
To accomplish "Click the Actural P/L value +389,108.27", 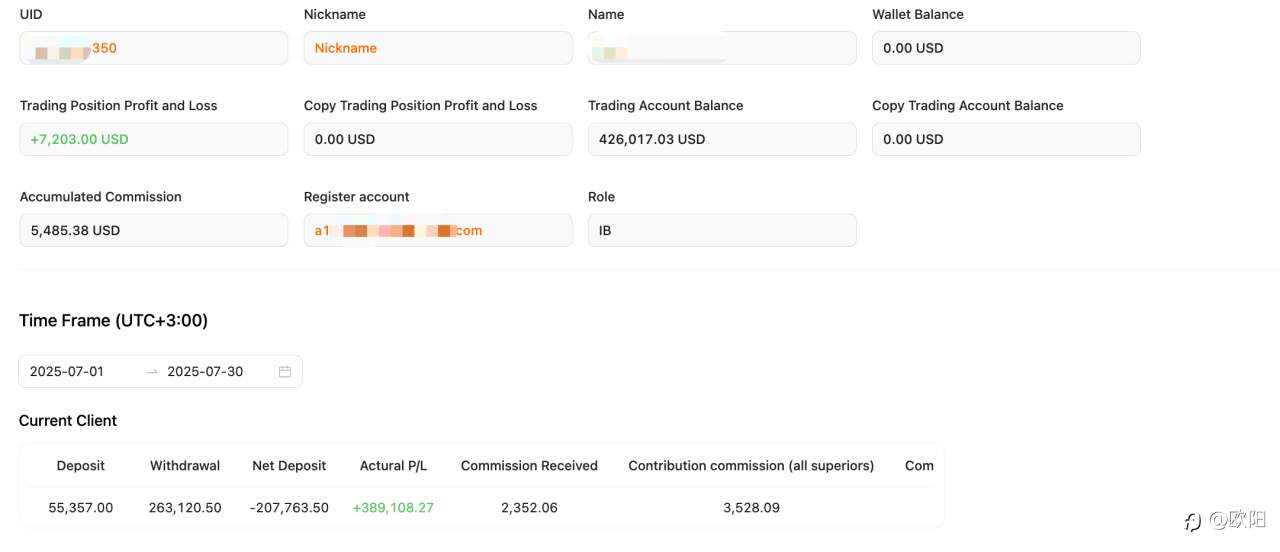I will pyautogui.click(x=393, y=508).
